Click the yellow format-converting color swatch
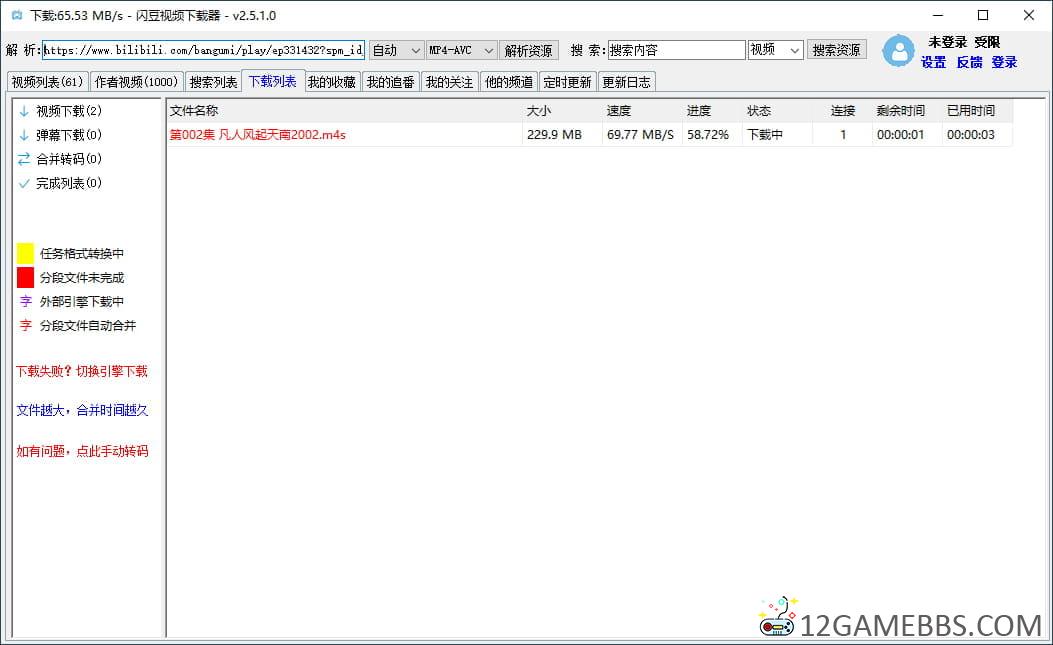Screen dimensions: 1053x645 [x=25, y=254]
